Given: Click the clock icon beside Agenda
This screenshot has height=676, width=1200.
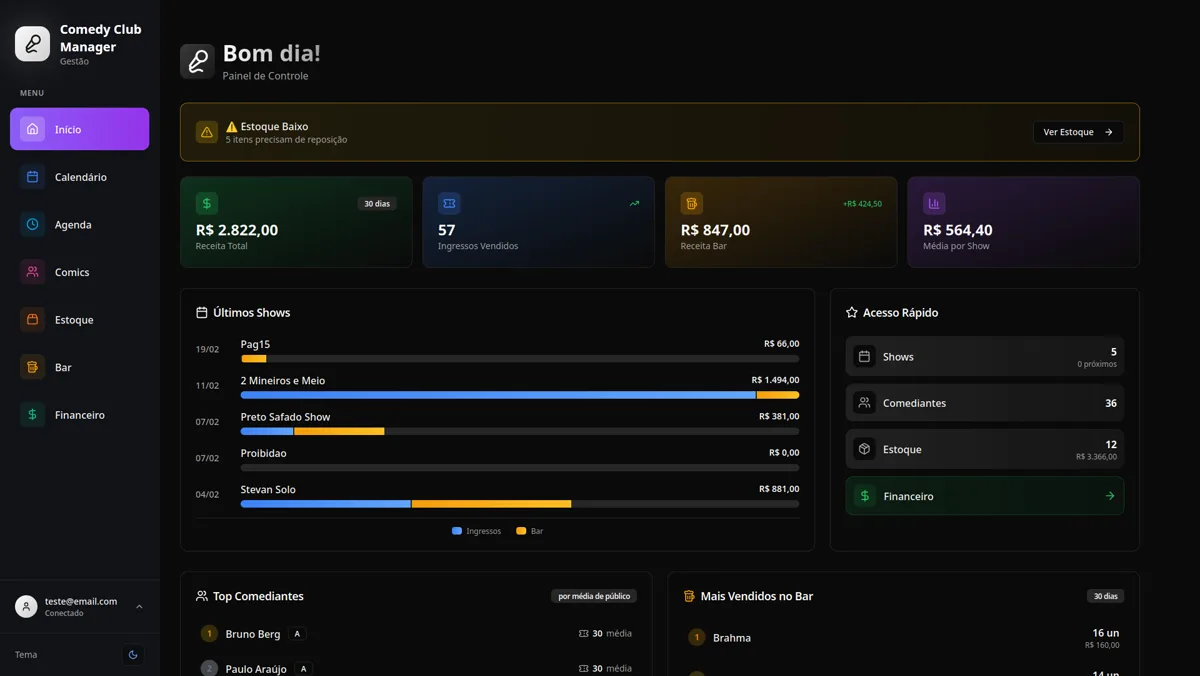Looking at the screenshot, I should [32, 224].
